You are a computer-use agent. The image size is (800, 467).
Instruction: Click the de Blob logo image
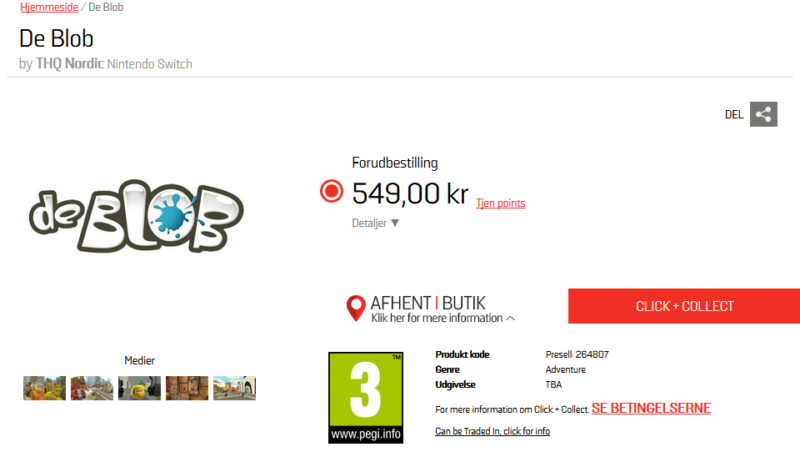coord(136,215)
